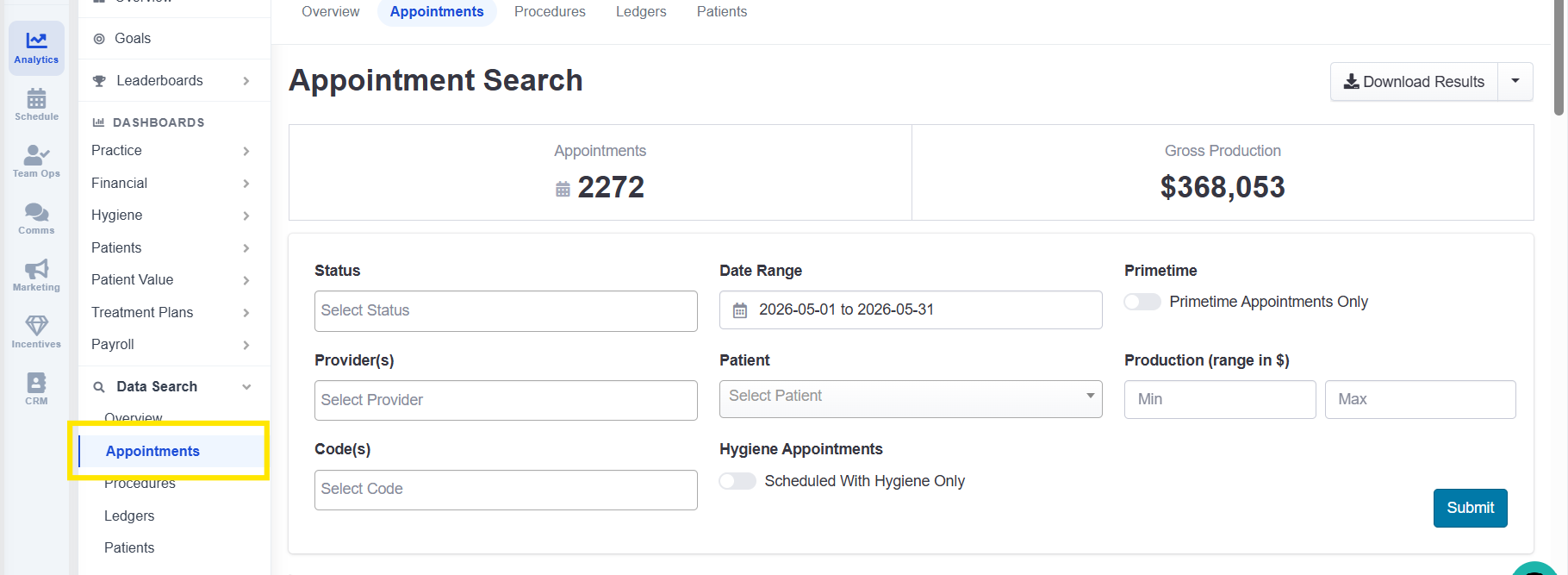Open the CRM contact icon
Image resolution: width=1568 pixels, height=575 pixels.
pos(36,382)
